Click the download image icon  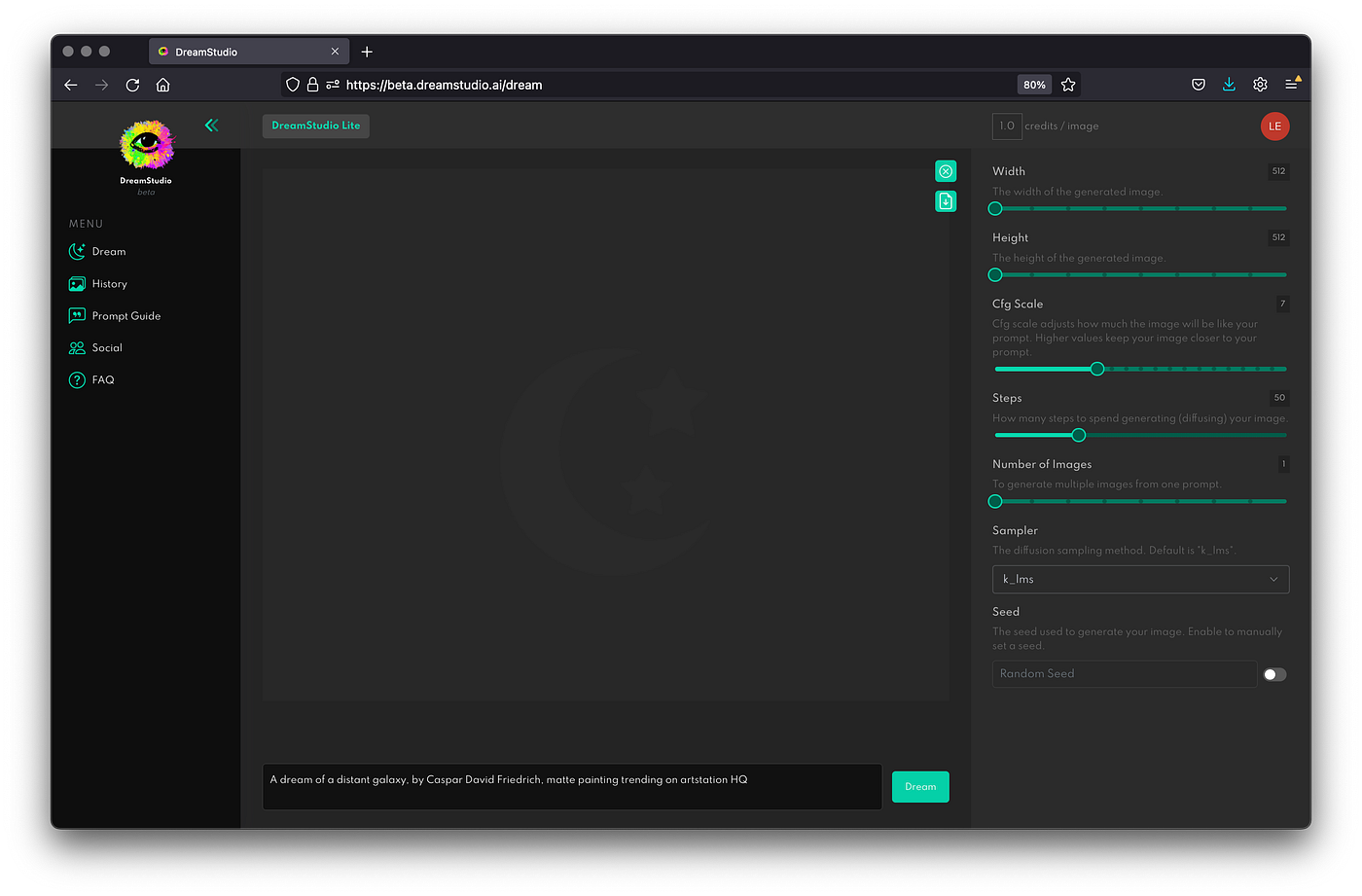point(946,201)
